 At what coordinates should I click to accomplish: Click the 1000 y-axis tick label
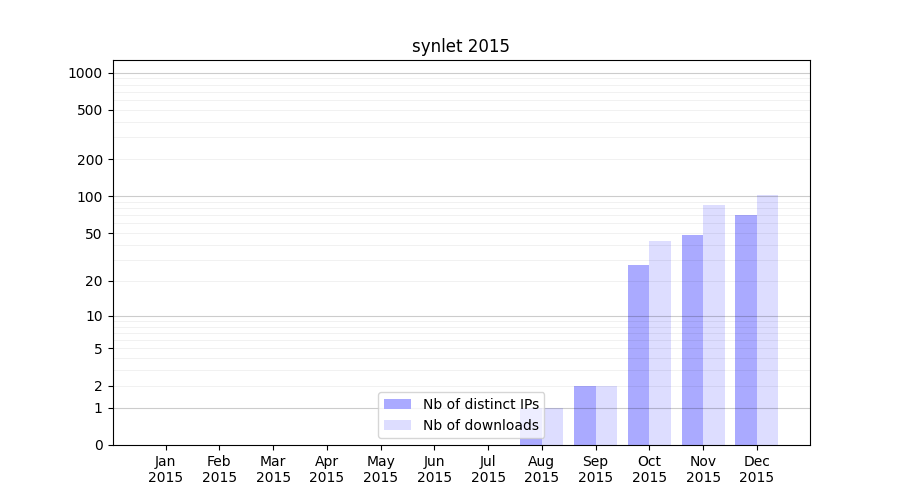pos(85,73)
